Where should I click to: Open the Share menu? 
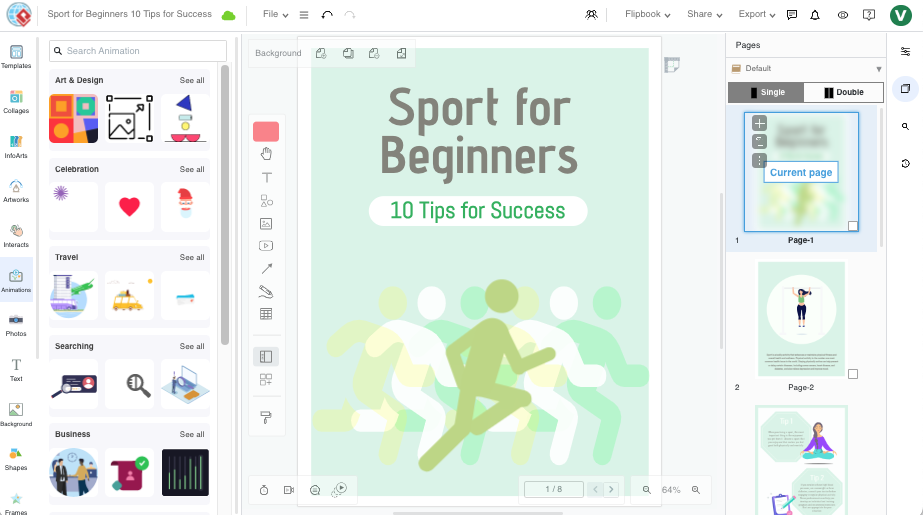[x=705, y=15]
